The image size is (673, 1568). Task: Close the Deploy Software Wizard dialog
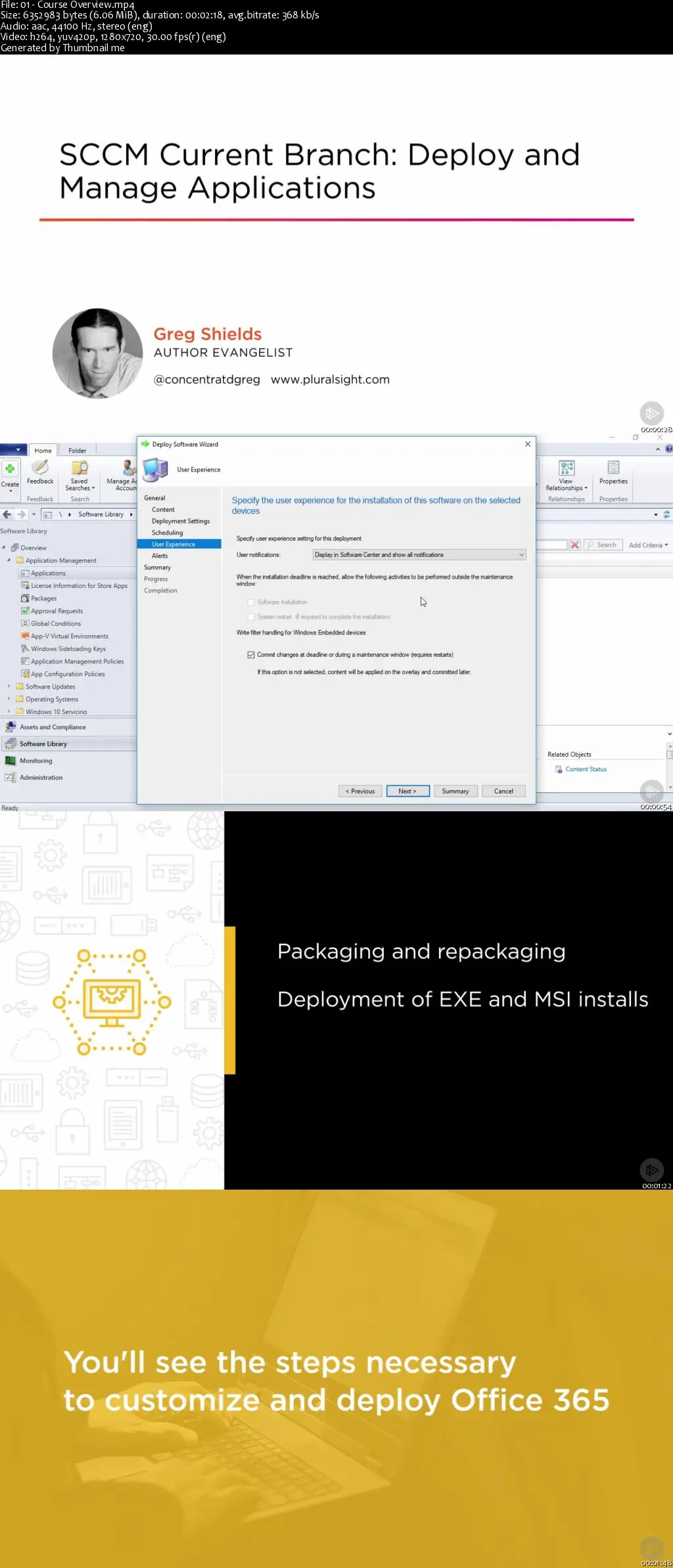[528, 444]
